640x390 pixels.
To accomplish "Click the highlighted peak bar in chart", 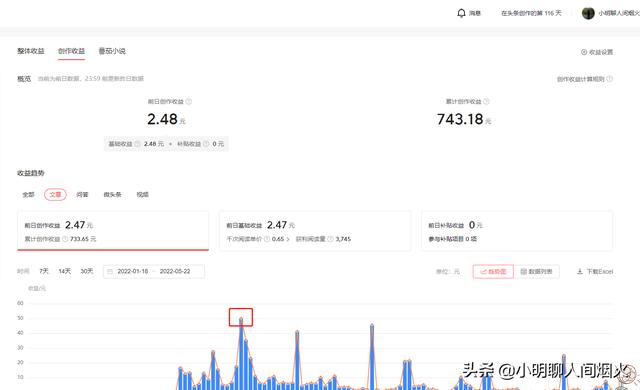I will 241,317.
